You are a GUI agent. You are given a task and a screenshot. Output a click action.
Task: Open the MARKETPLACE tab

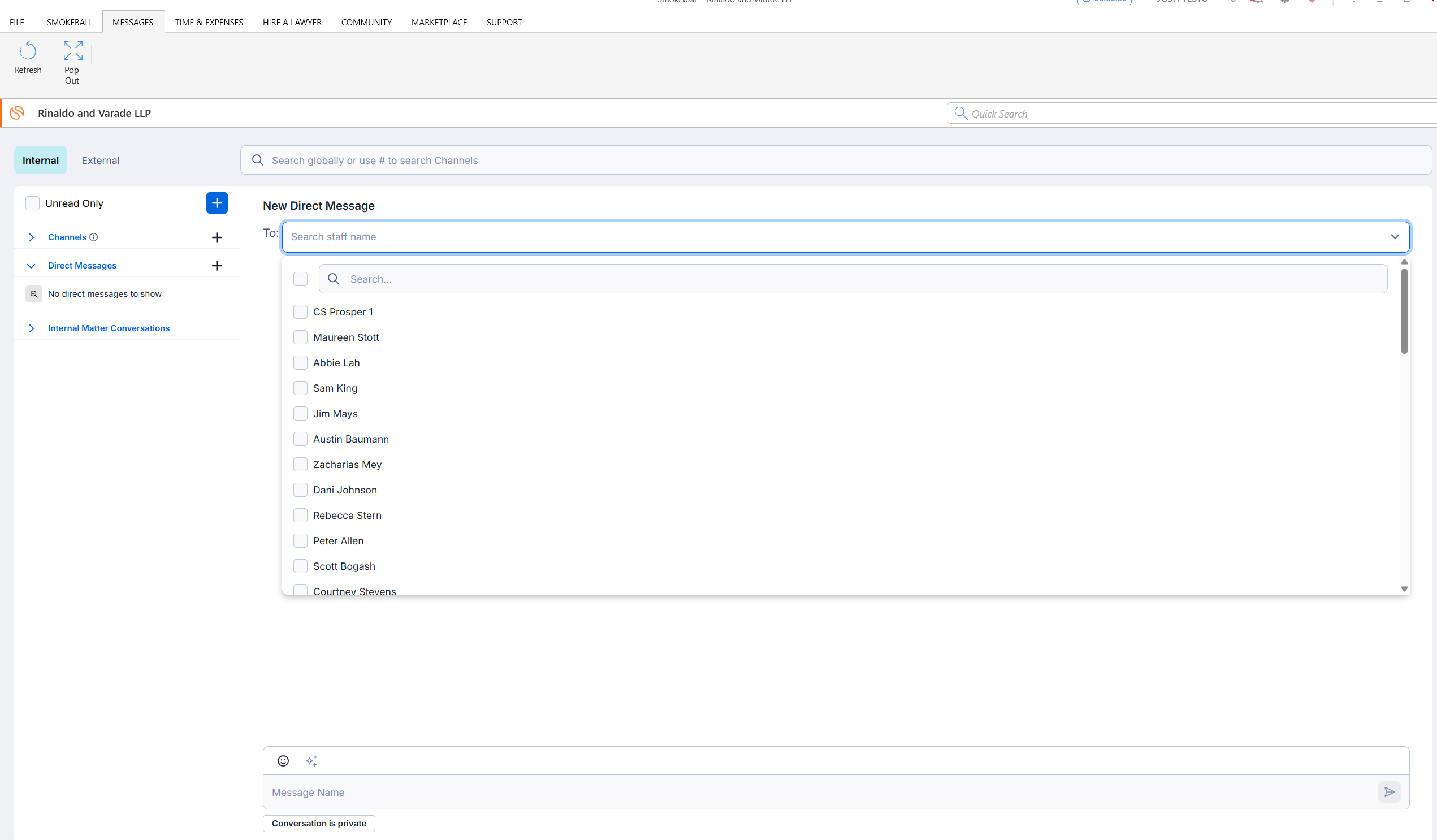[439, 22]
